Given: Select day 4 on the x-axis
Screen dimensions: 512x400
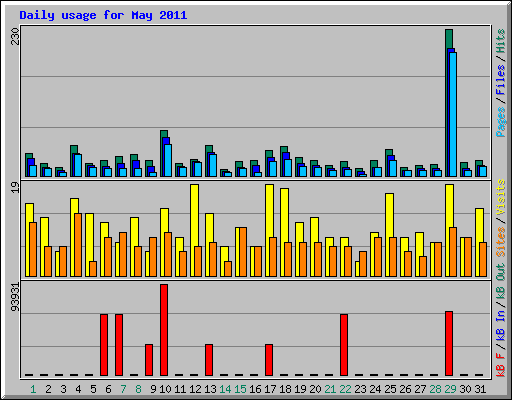Looking at the screenshot, I should 78,389.
